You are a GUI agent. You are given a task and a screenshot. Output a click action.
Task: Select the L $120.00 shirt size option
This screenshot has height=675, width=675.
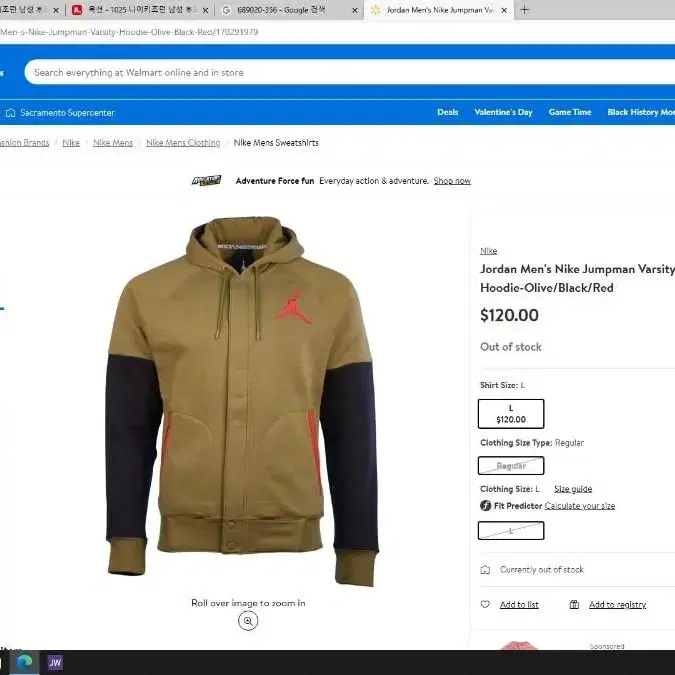click(x=511, y=414)
